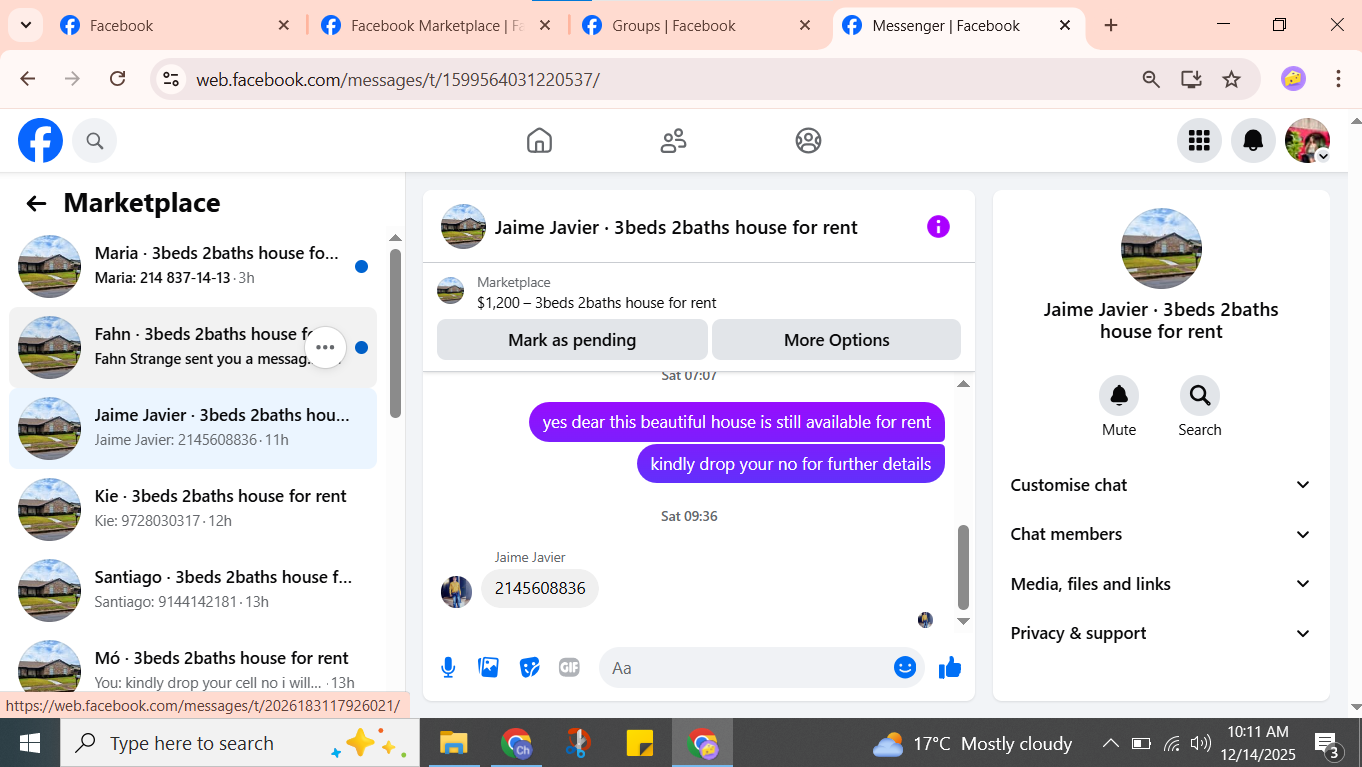Click the Windows taskbar search box
The height and width of the screenshot is (767, 1362).
240,743
